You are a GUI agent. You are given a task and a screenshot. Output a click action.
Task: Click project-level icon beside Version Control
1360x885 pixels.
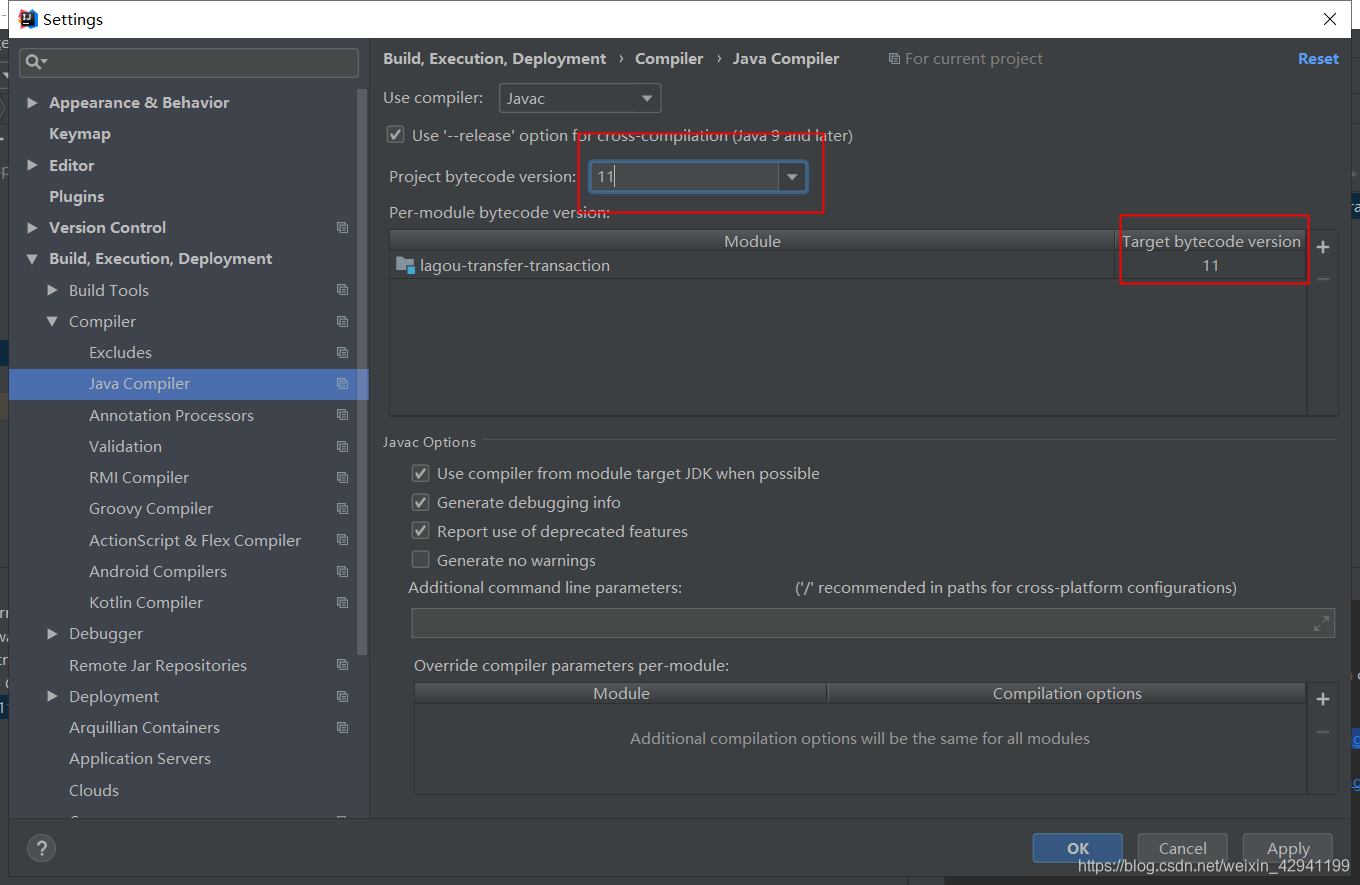(343, 228)
